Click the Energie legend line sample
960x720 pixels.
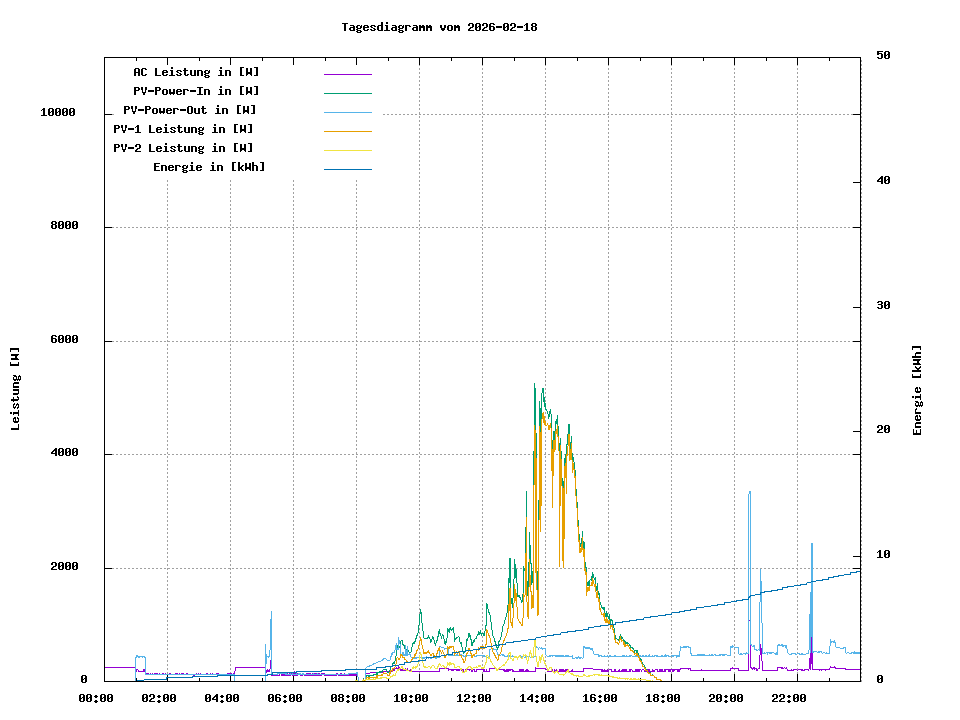point(347,169)
